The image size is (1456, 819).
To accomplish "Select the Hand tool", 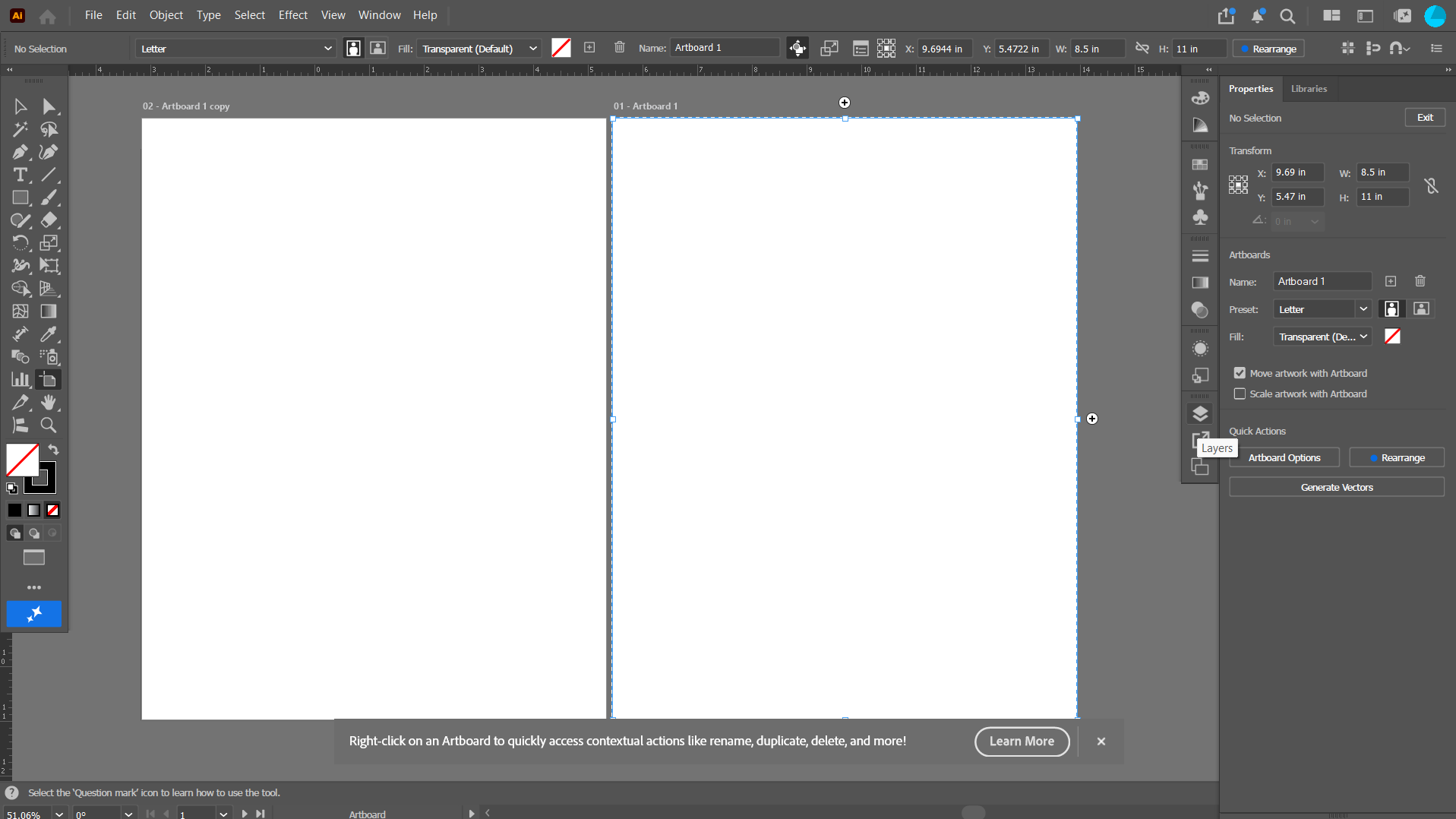I will [x=49, y=403].
